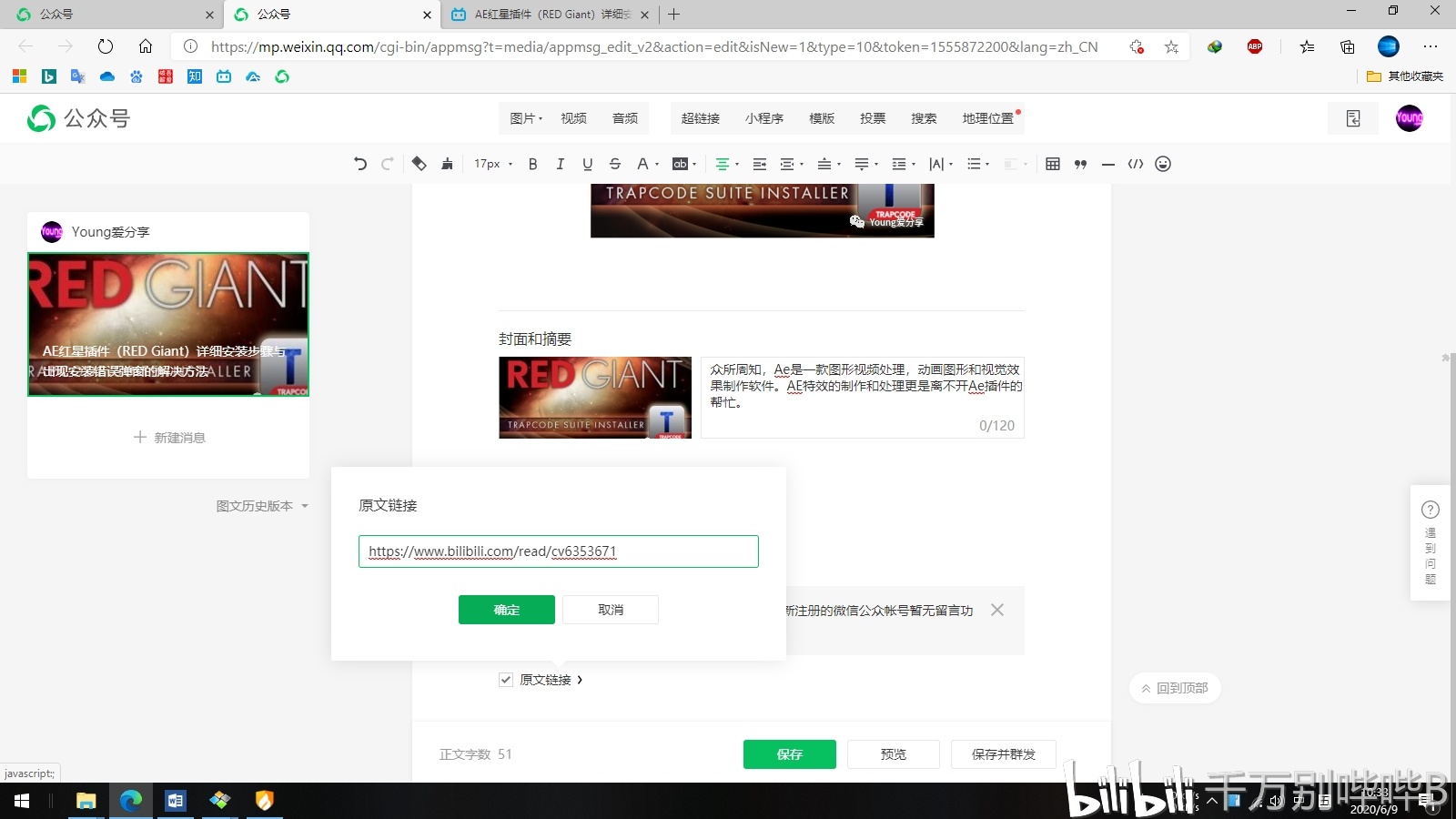Click the 搜索 insert option
The height and width of the screenshot is (819, 1456).
(924, 118)
